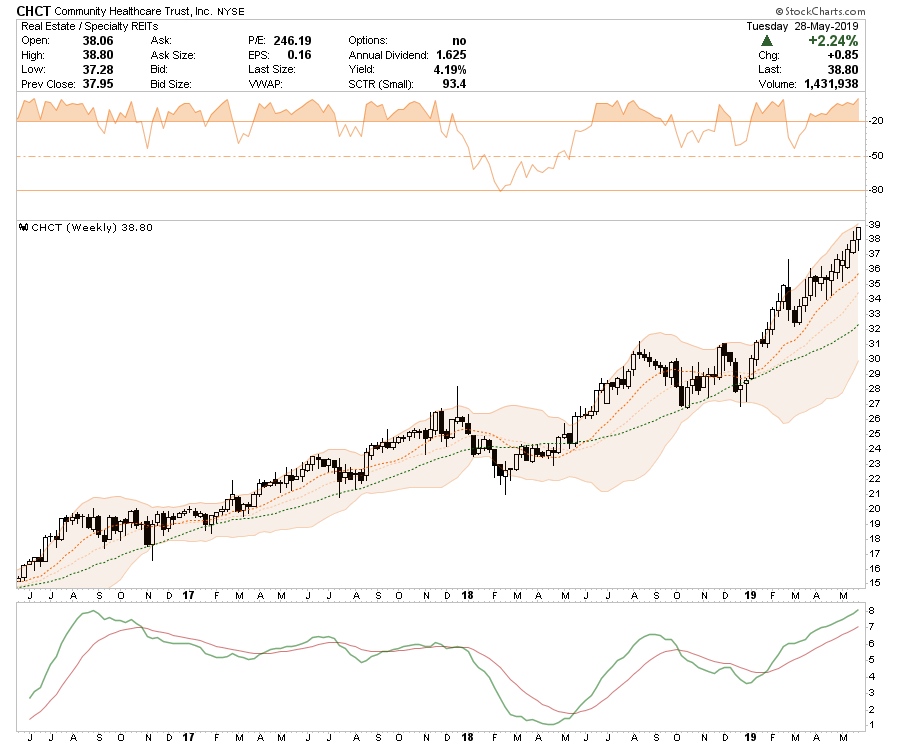Click the High value 38.80
The height and width of the screenshot is (746, 900).
point(98,55)
